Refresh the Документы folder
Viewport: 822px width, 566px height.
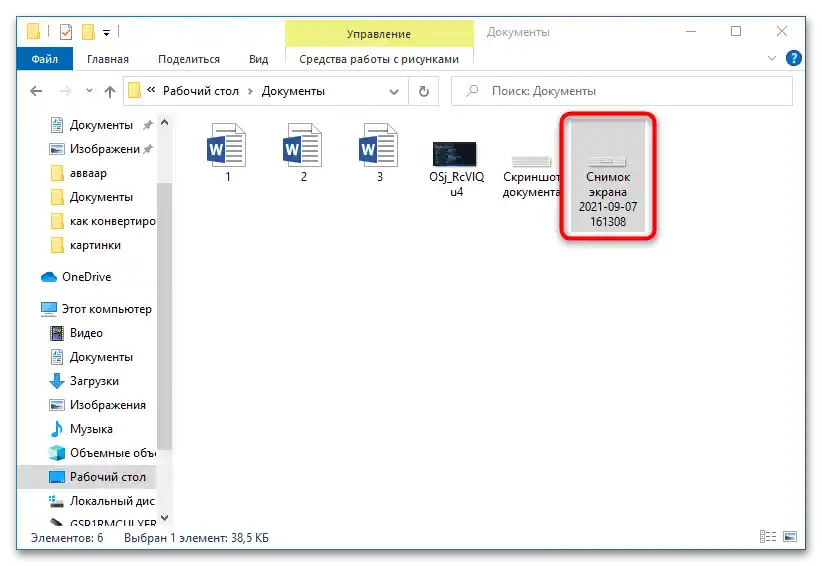[424, 92]
